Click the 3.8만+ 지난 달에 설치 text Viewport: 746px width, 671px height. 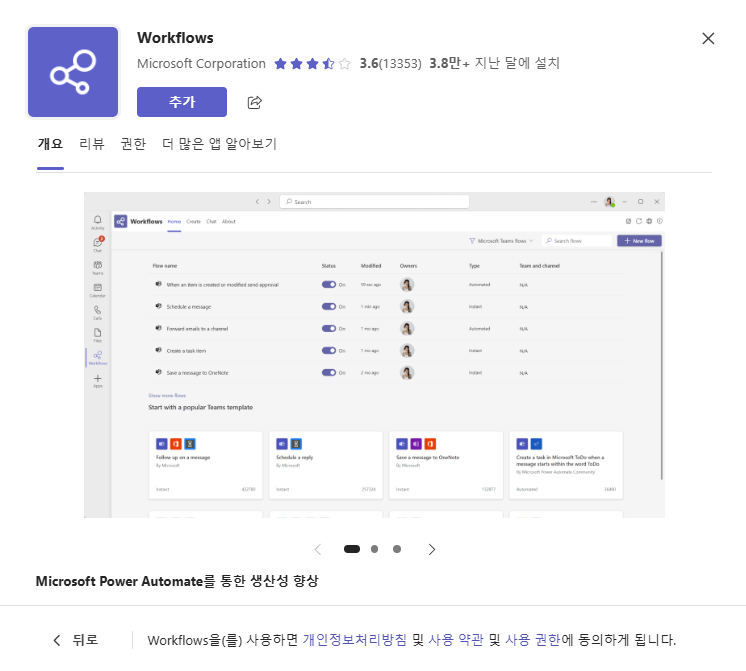click(x=494, y=63)
